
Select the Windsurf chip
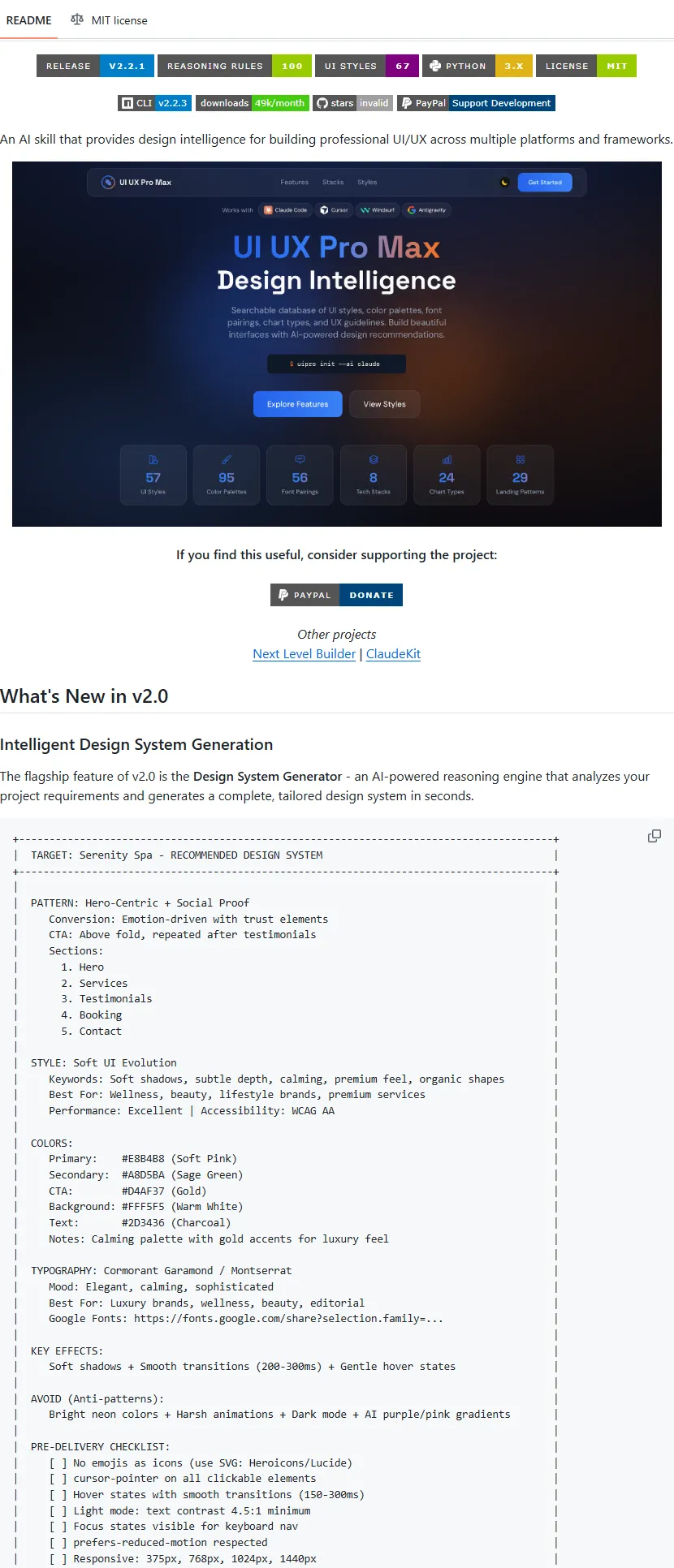point(378,210)
